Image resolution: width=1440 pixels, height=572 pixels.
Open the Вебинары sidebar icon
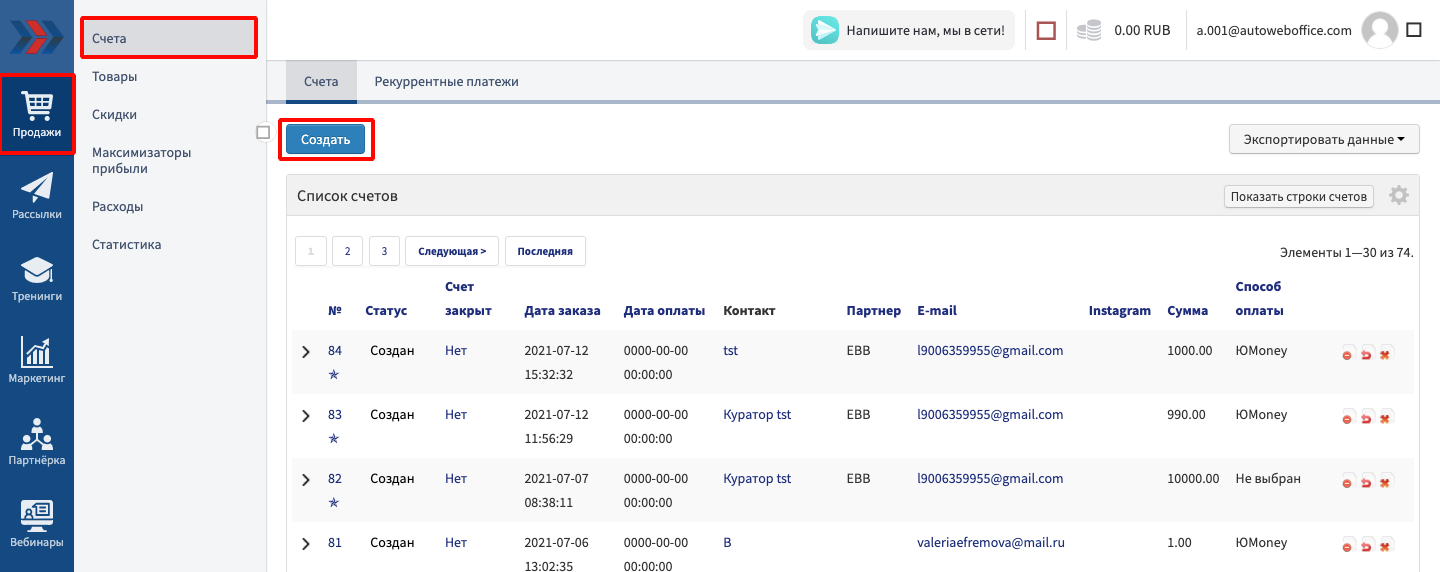[37, 525]
